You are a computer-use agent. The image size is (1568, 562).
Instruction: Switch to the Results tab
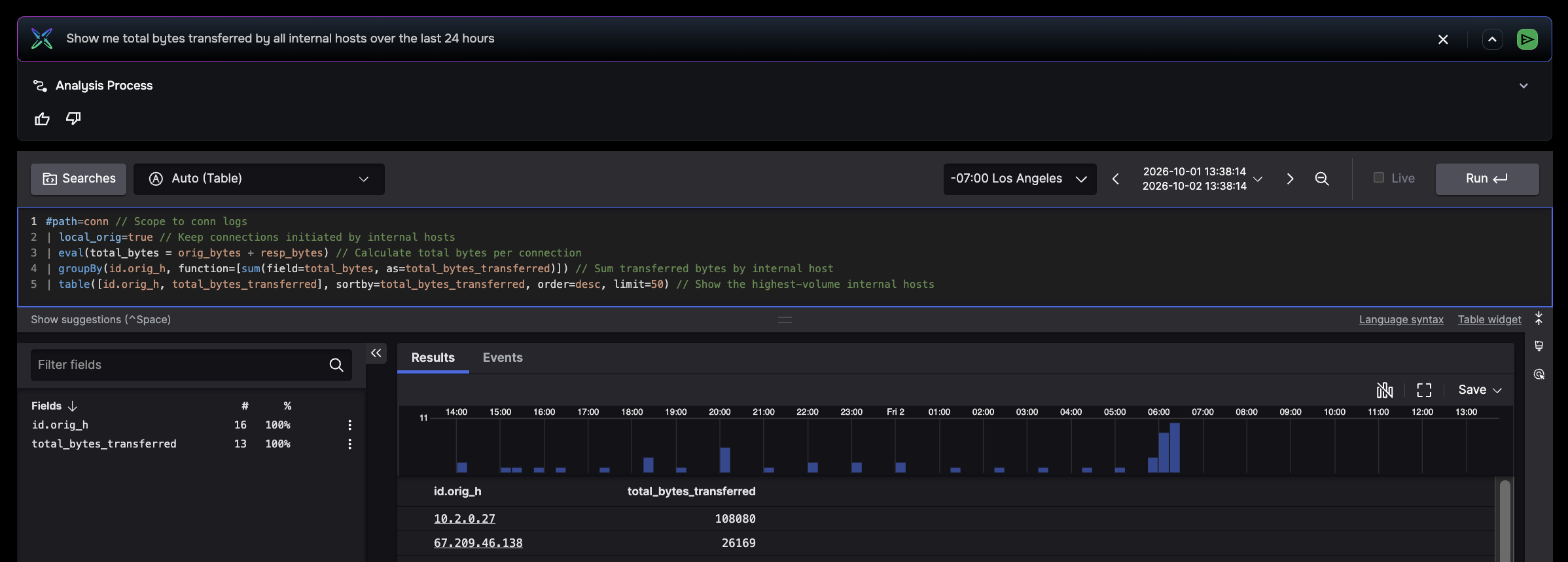433,358
